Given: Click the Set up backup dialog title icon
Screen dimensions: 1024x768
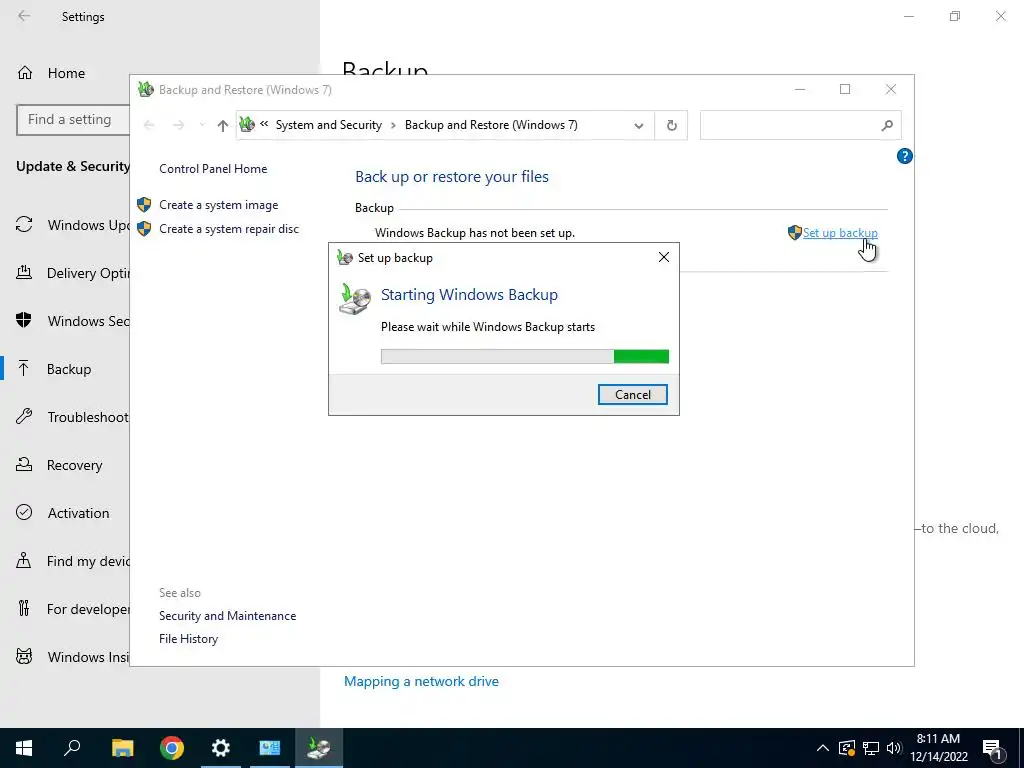Looking at the screenshot, I should click(344, 257).
